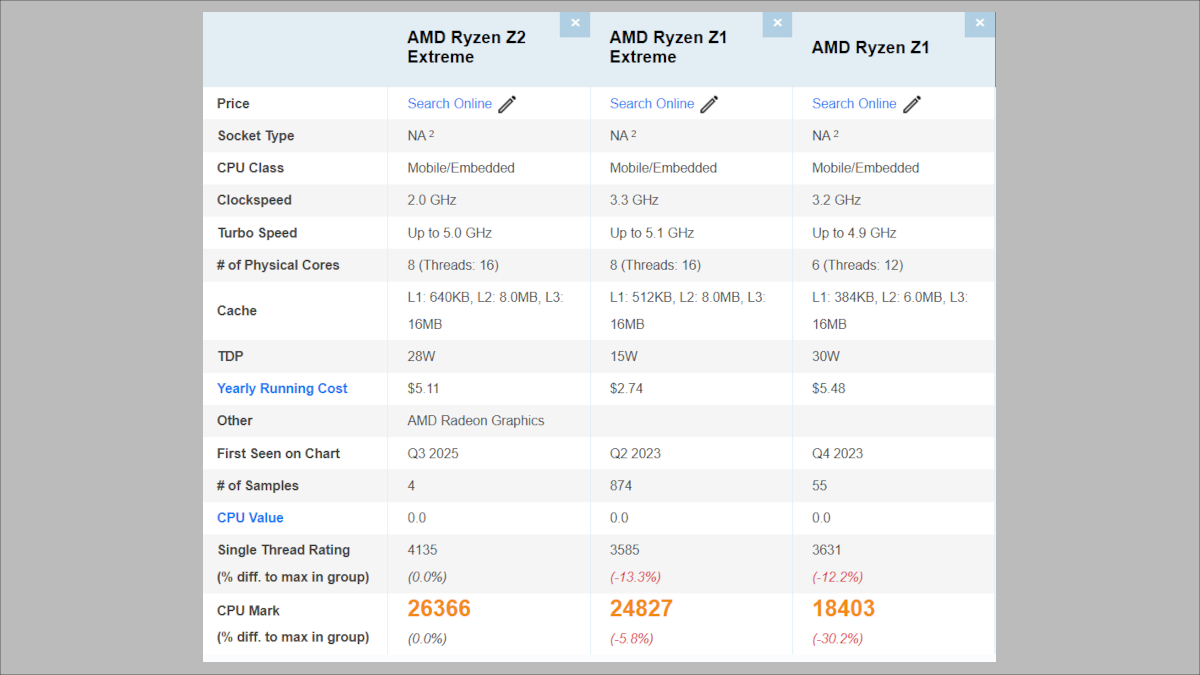Select the AMD Ryzen Z2 Extreme heading
Screen dimensions: 1200x675
tap(466, 47)
